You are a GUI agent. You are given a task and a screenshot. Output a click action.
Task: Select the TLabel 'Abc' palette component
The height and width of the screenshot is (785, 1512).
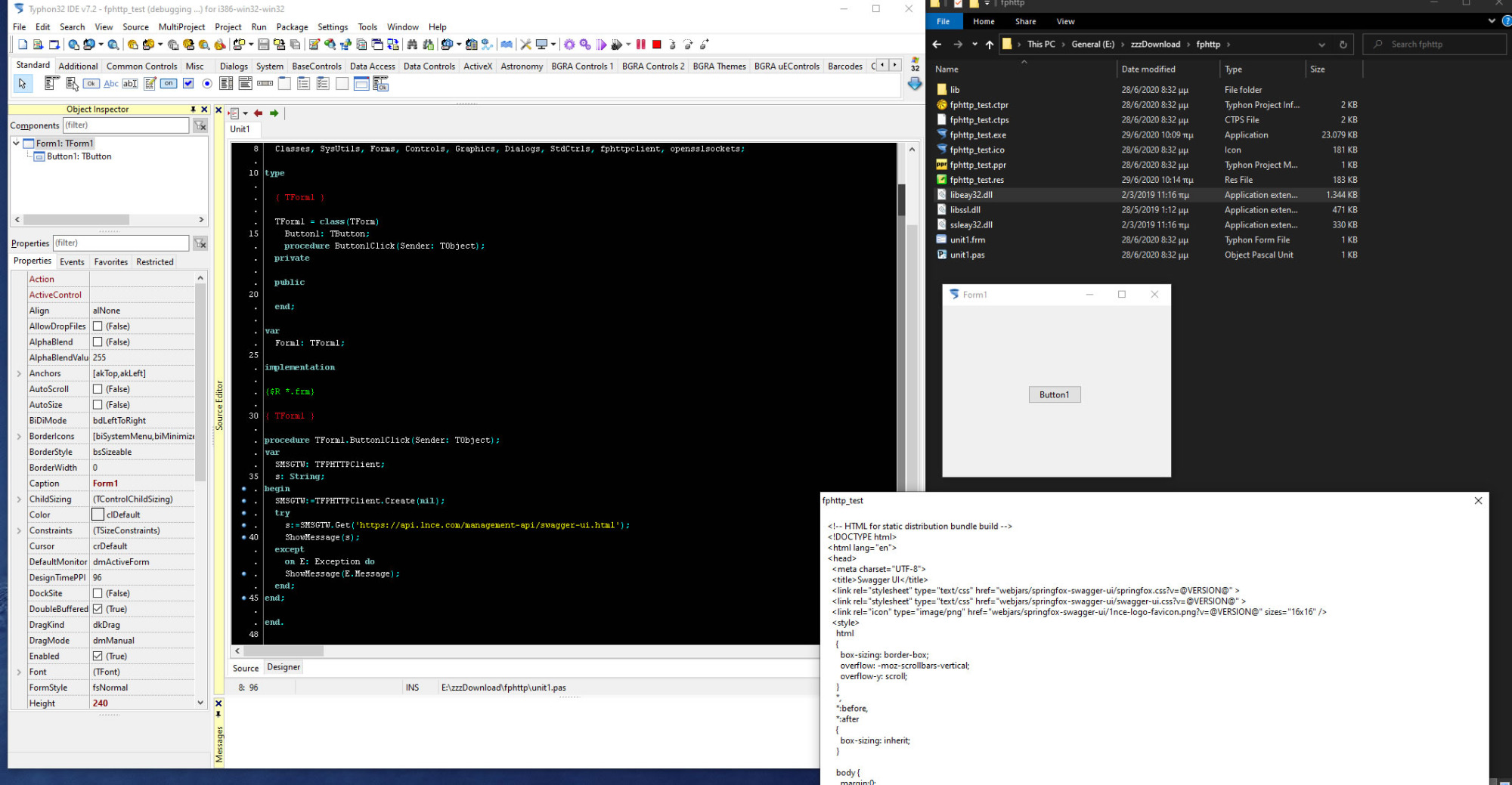(110, 84)
